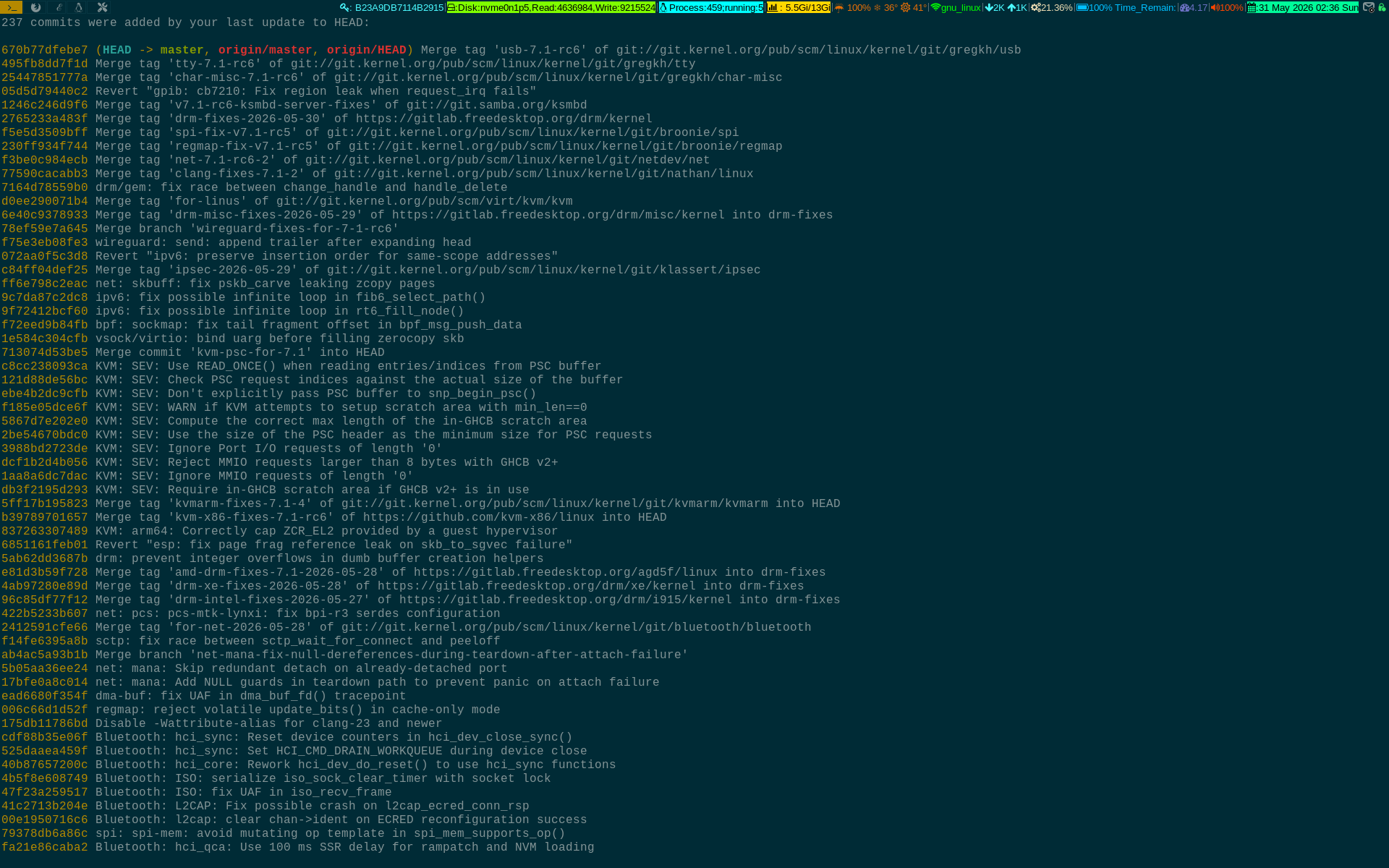
Task: Click the CPU usage 21.36% gear widget
Action: point(1052,7)
